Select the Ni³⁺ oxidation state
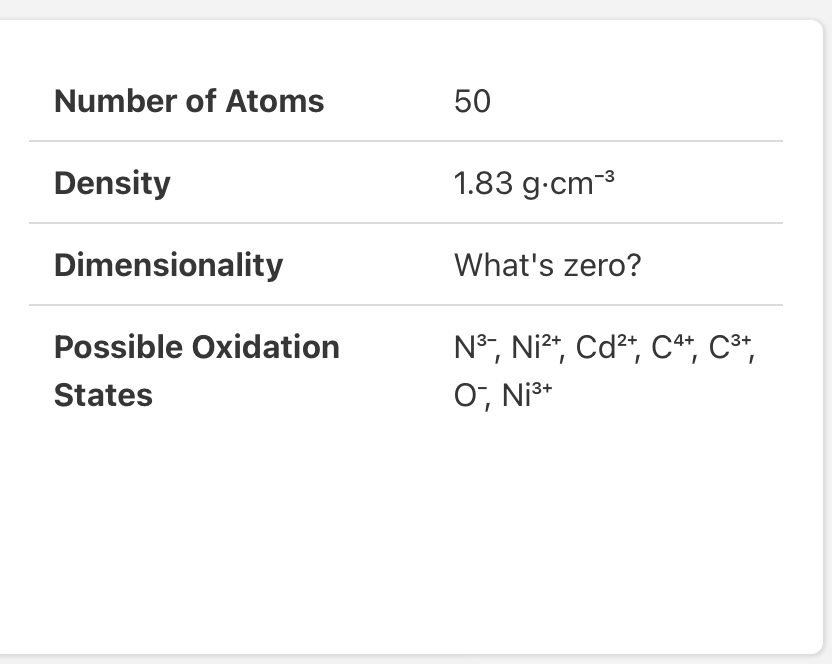Image resolution: width=832 pixels, height=664 pixels. pyautogui.click(x=527, y=395)
